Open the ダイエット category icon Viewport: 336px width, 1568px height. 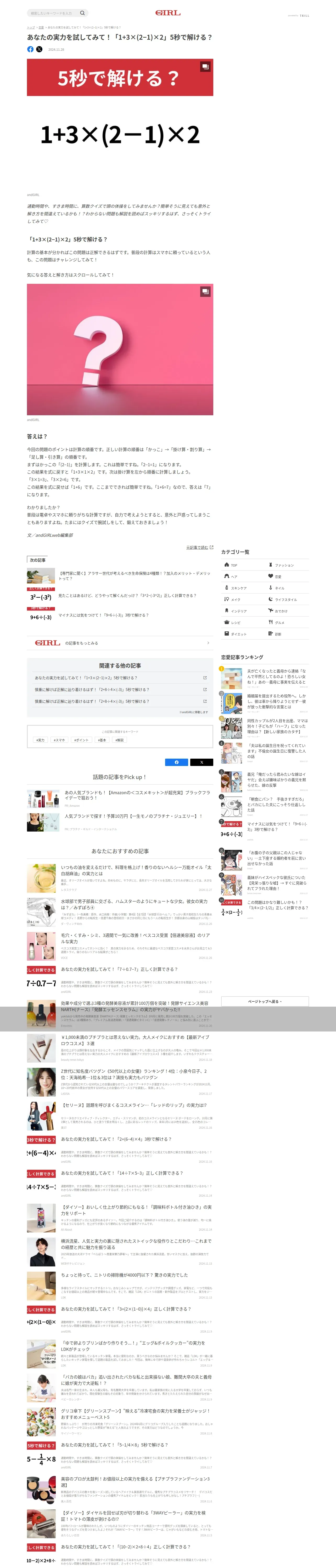[x=227, y=634]
